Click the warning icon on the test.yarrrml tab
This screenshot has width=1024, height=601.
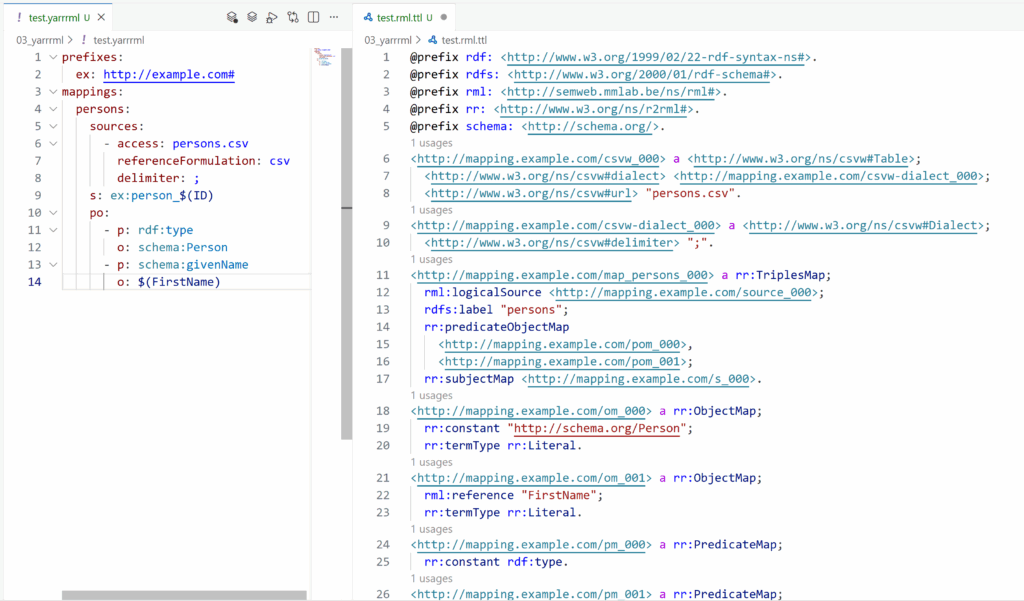pyautogui.click(x=20, y=17)
